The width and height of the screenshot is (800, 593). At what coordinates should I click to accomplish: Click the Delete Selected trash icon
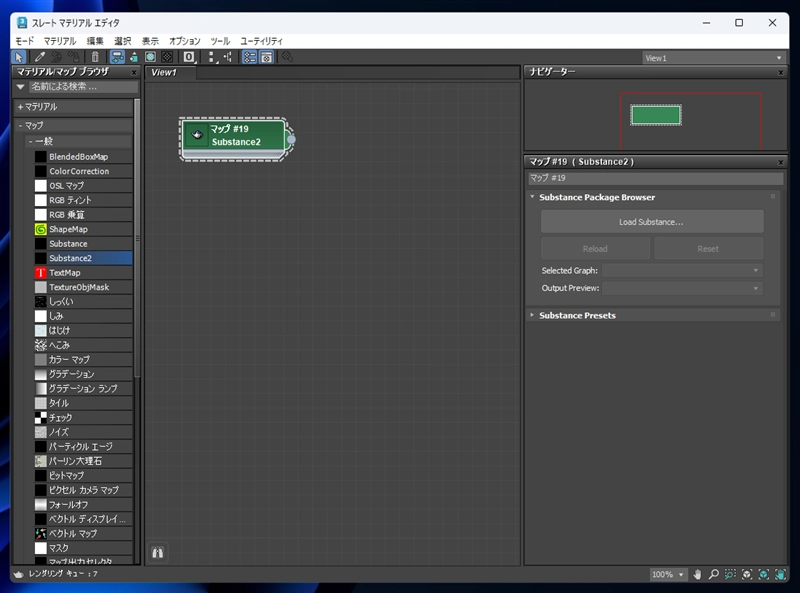coord(95,58)
